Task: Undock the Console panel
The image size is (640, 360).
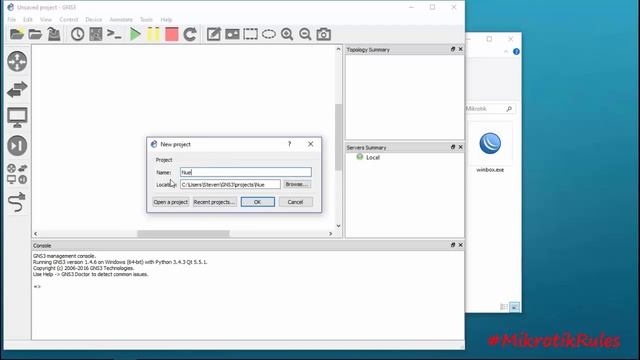Action: point(453,245)
